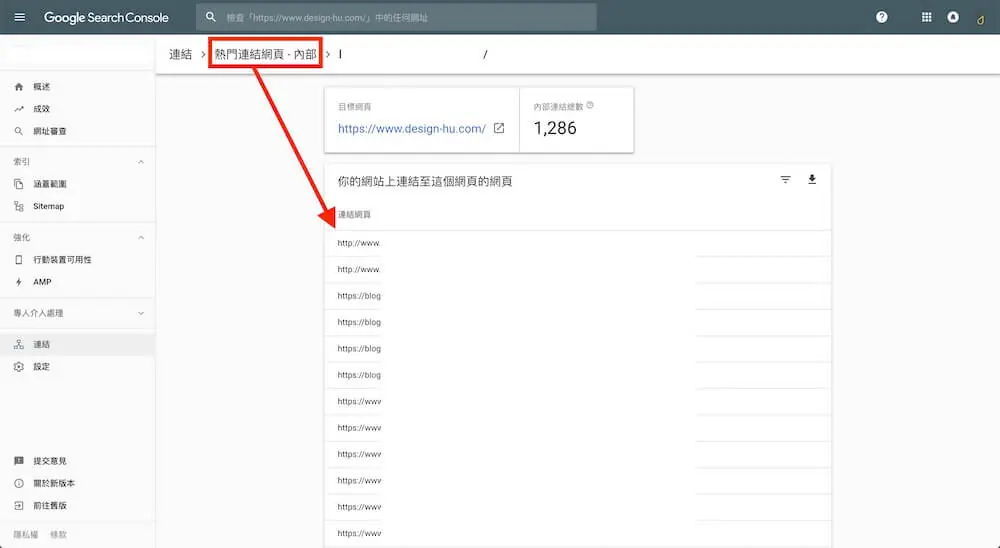Click the feedback icon beside 提交意見
The image size is (1000, 548).
[18, 461]
